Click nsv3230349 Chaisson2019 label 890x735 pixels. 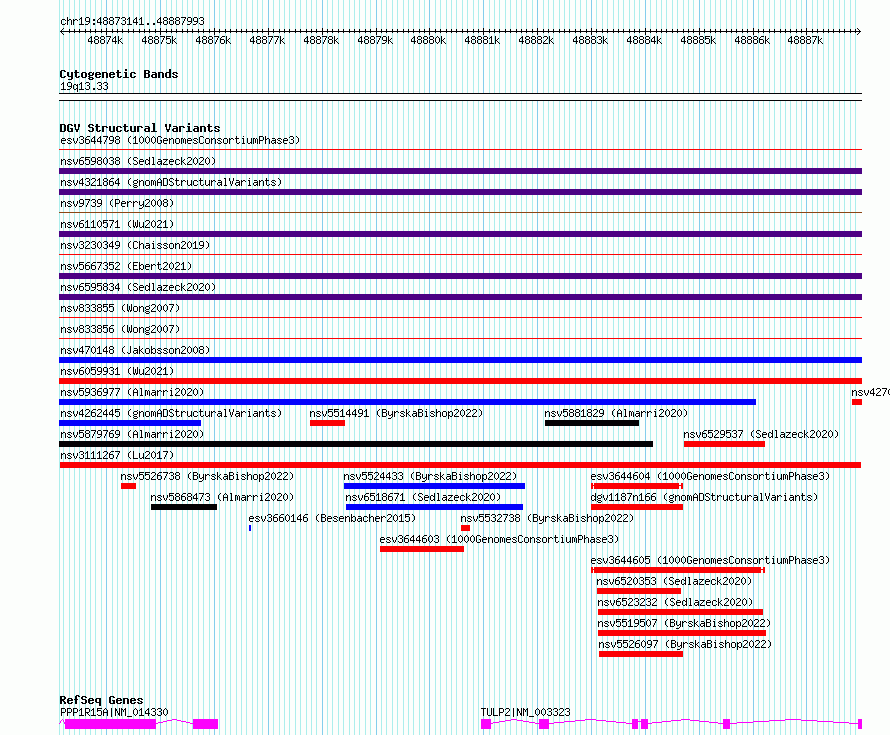135,245
